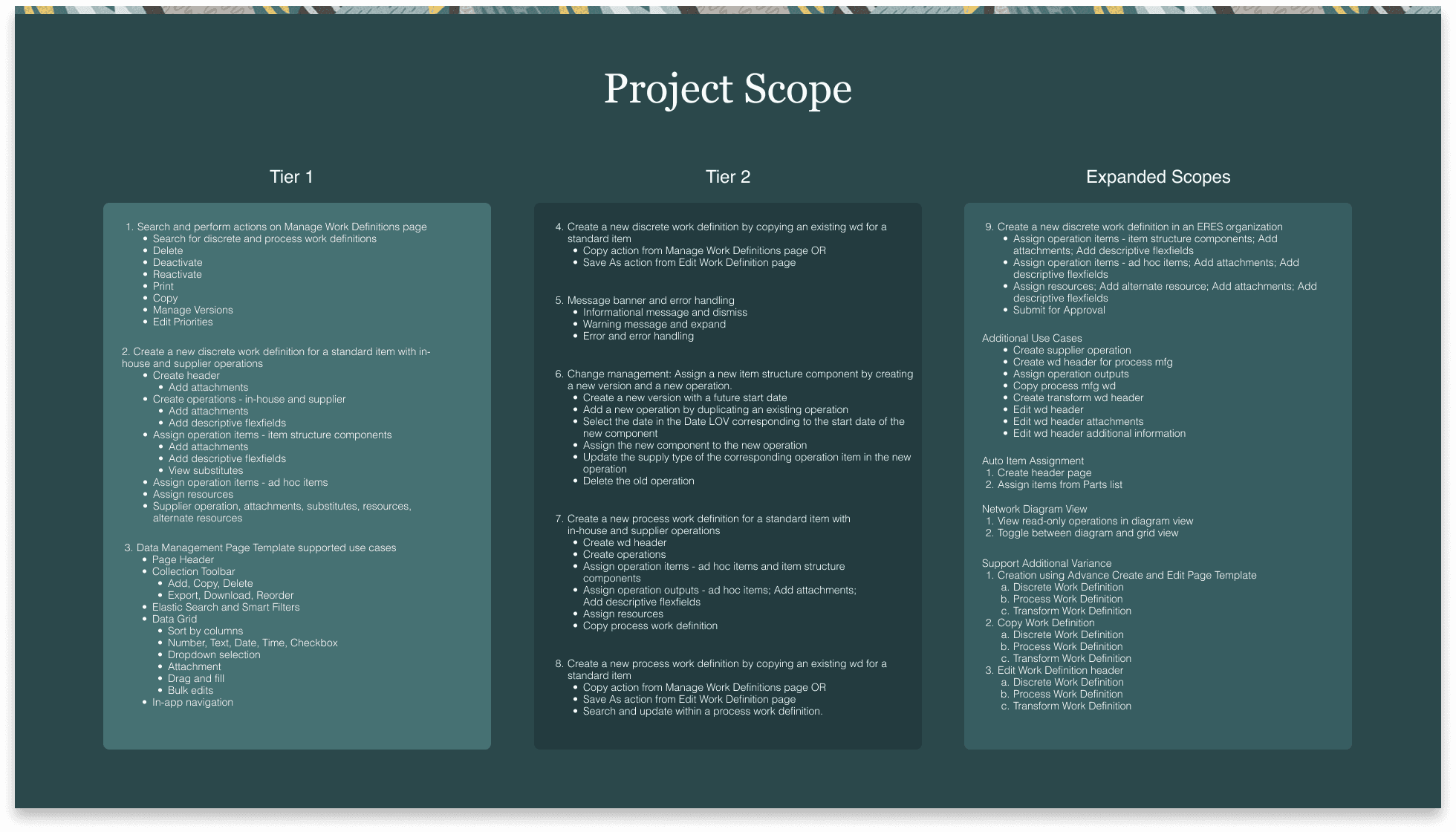Screen dimensions: 1456x832
Task: Click 'Submit for Approval' bullet
Action: (1059, 311)
